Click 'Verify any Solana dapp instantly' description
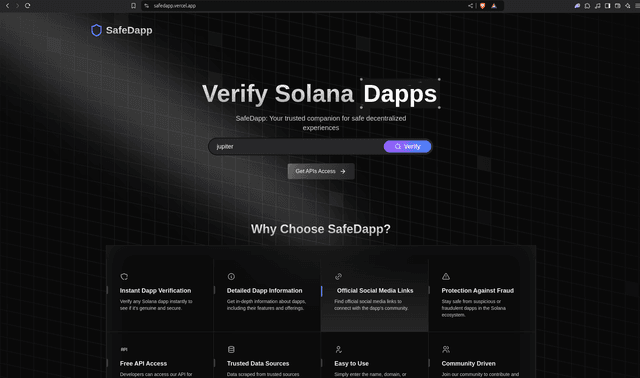The height and width of the screenshot is (378, 640). [x=156, y=305]
